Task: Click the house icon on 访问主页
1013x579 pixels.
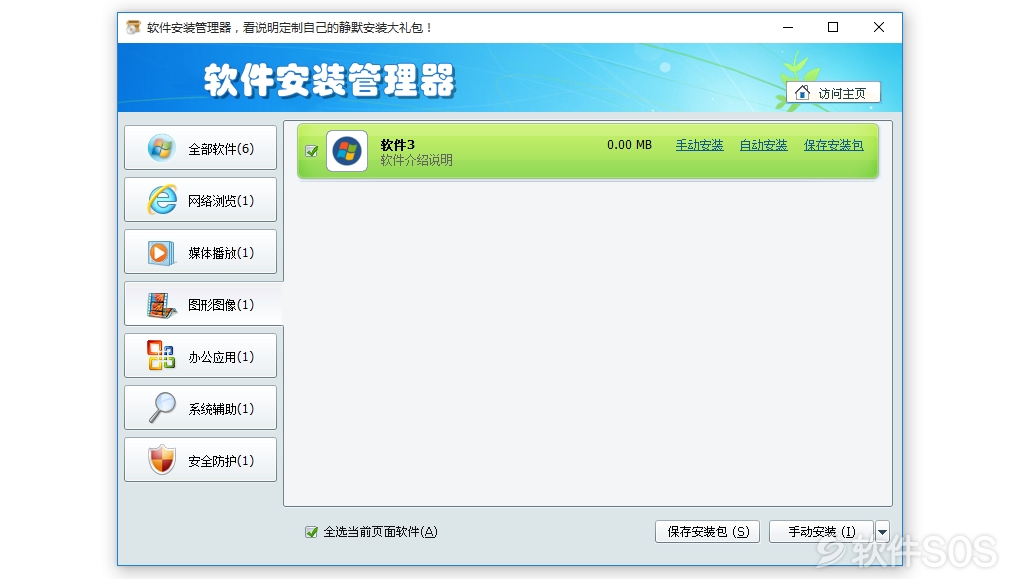Action: [802, 92]
